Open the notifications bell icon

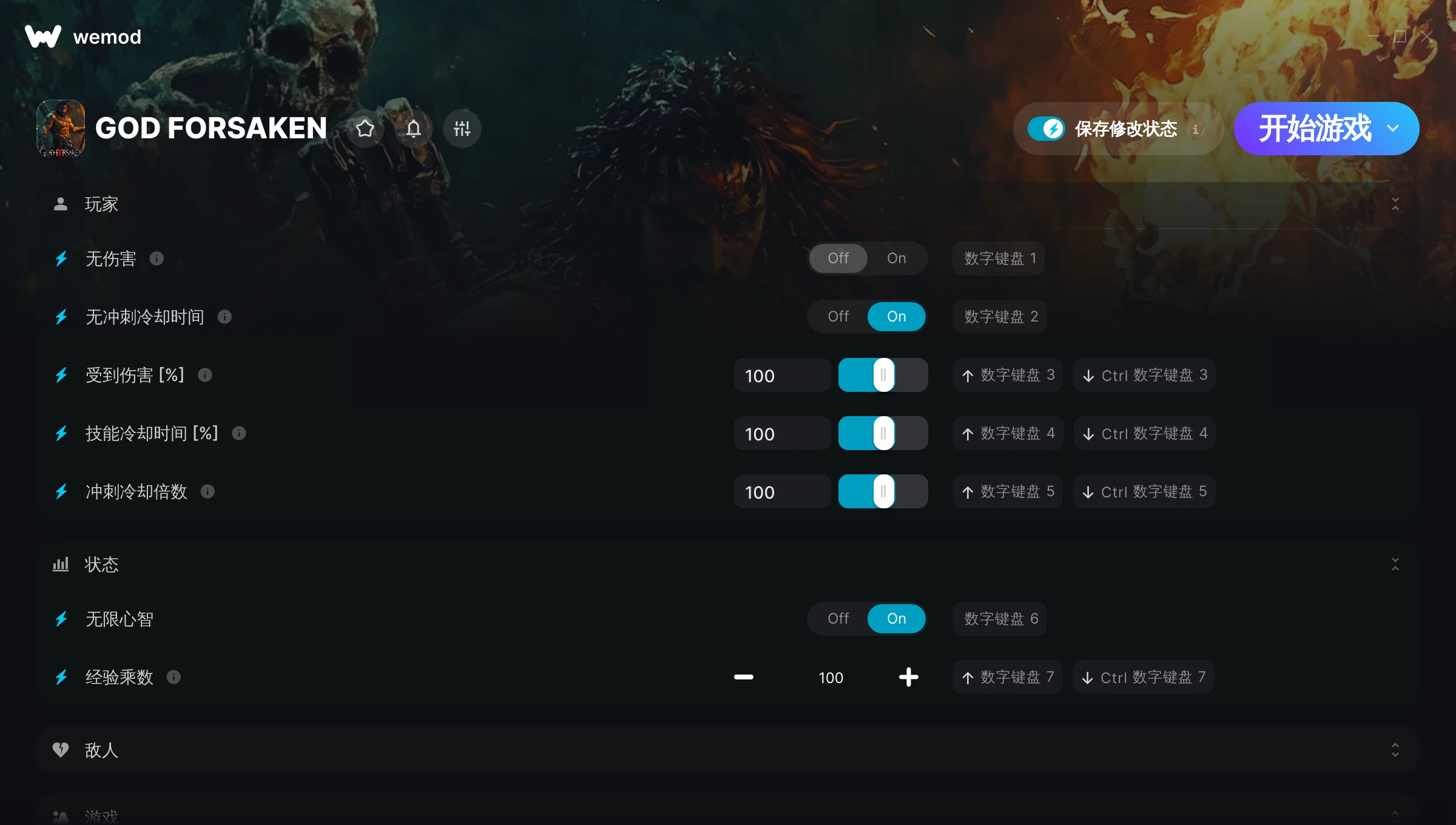(414, 129)
